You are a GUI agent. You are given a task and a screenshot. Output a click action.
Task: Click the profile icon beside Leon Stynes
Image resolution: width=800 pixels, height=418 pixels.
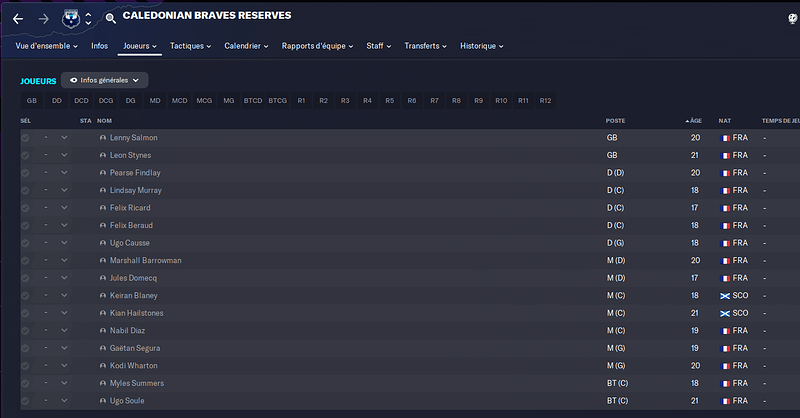[103, 155]
